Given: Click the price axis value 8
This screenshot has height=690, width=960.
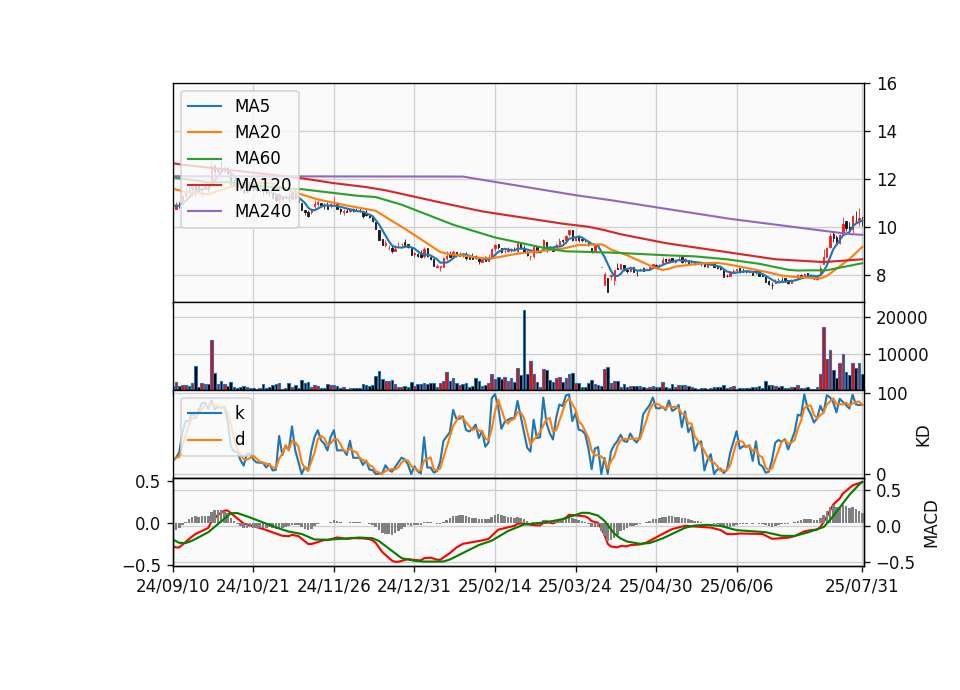Looking at the screenshot, I should coord(882,276).
